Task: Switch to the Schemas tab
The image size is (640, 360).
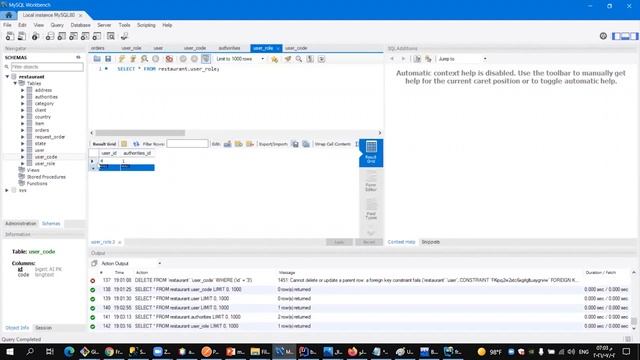Action: point(51,224)
